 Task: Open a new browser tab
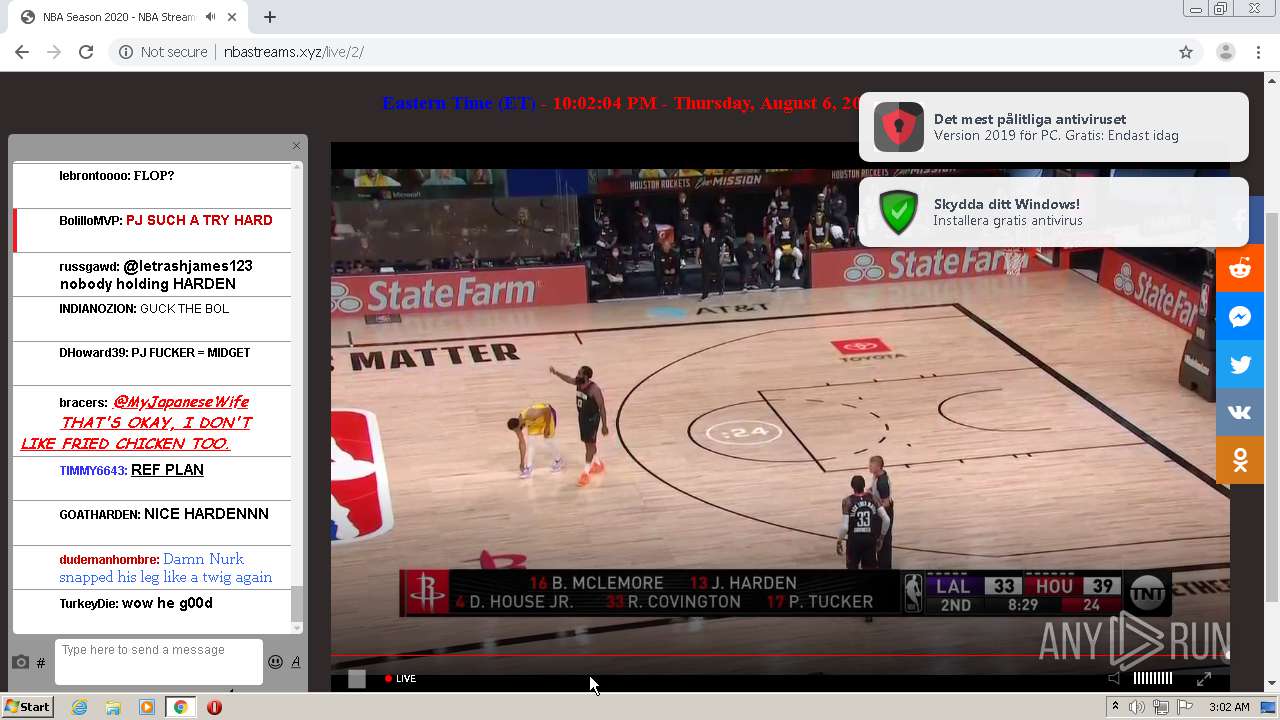269,17
